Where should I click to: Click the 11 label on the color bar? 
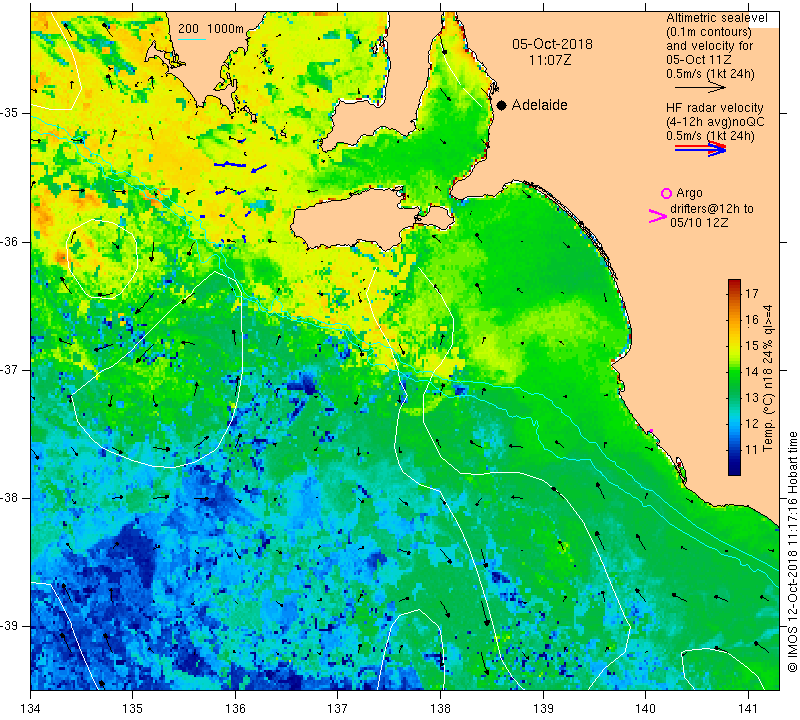752,450
